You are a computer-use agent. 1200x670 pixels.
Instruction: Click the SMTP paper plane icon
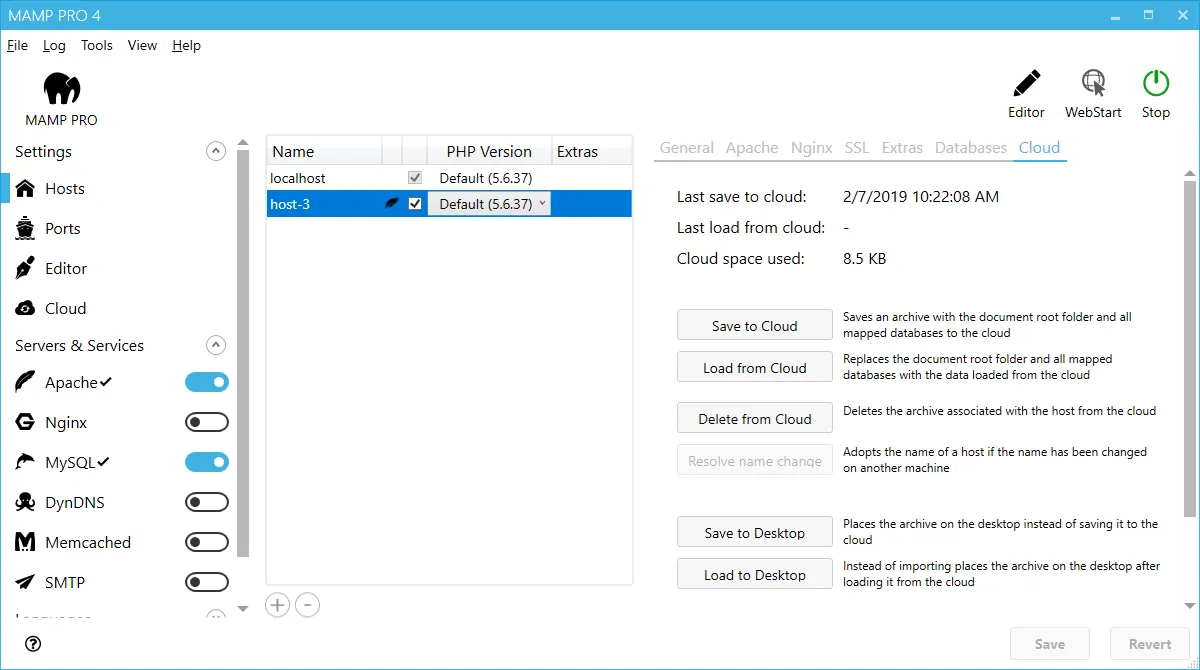(x=26, y=582)
